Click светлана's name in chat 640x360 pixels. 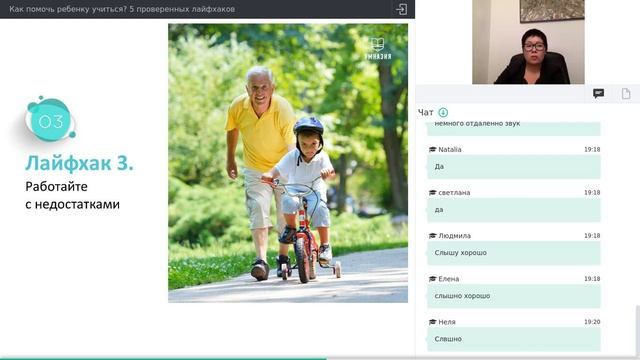tap(454, 193)
